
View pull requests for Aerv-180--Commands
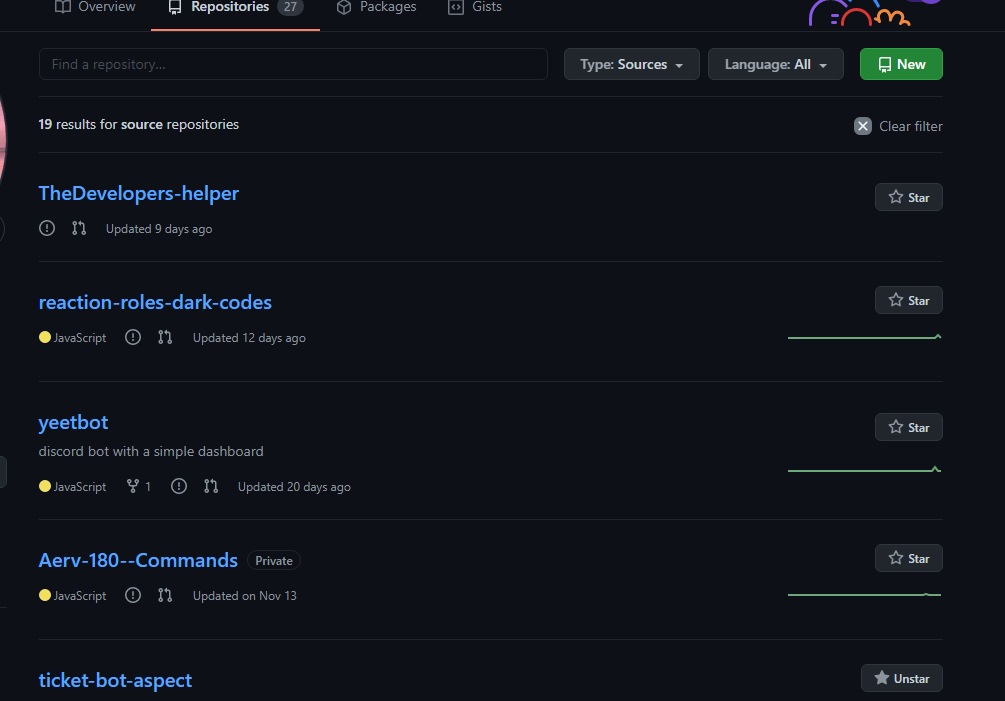165,595
